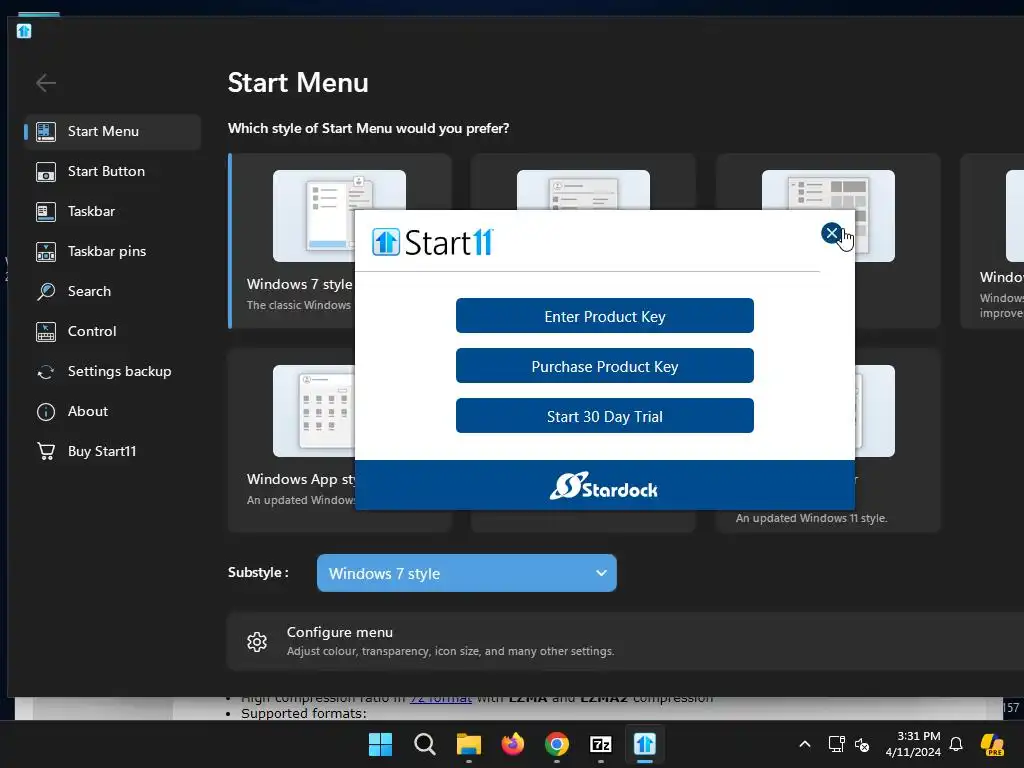Image resolution: width=1024 pixels, height=768 pixels.
Task: Open the Start Menu settings page
Action: tap(113, 131)
